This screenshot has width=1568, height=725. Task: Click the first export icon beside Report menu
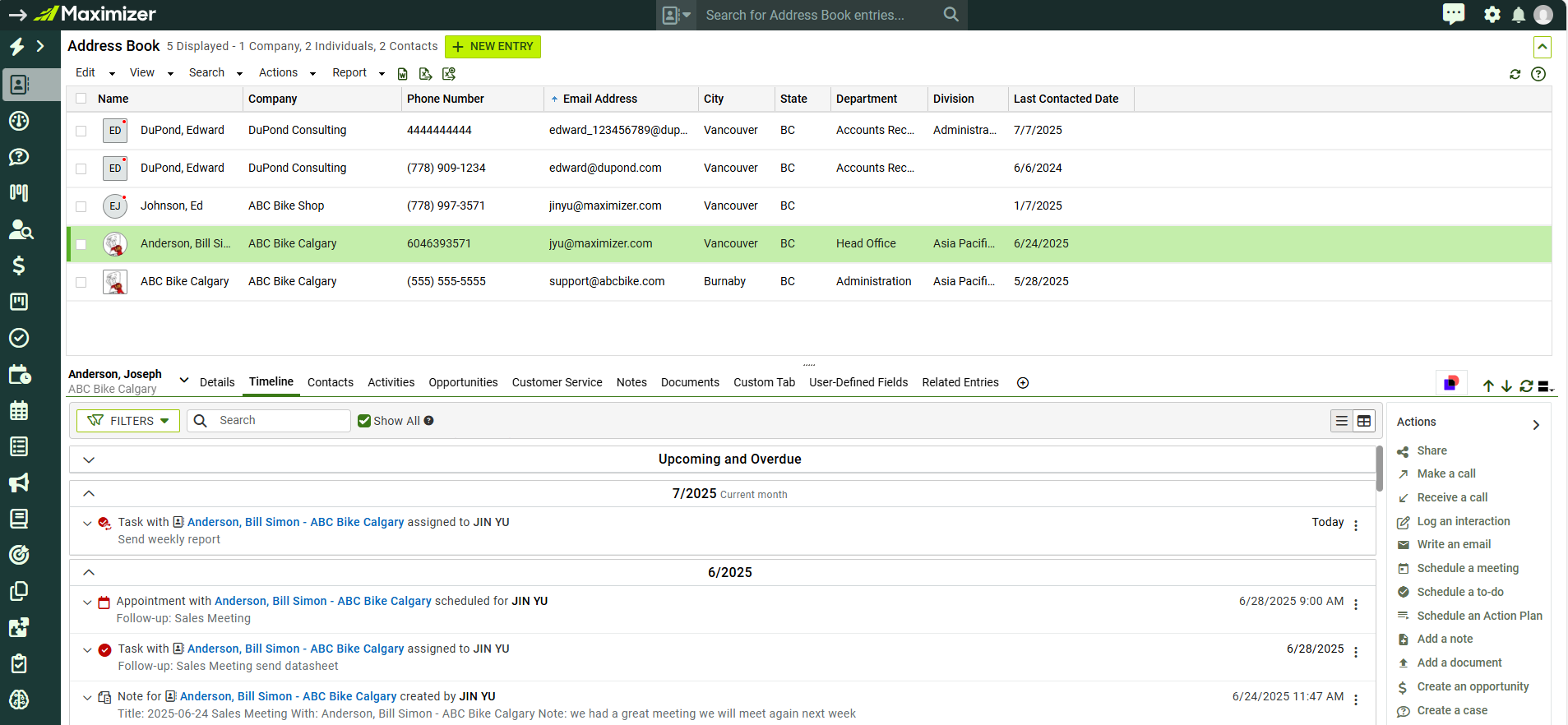click(403, 74)
